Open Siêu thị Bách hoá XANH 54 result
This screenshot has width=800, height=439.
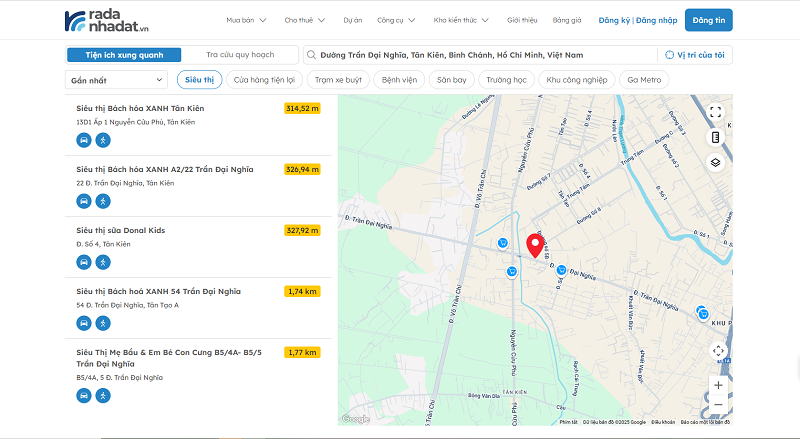pyautogui.click(x=159, y=291)
